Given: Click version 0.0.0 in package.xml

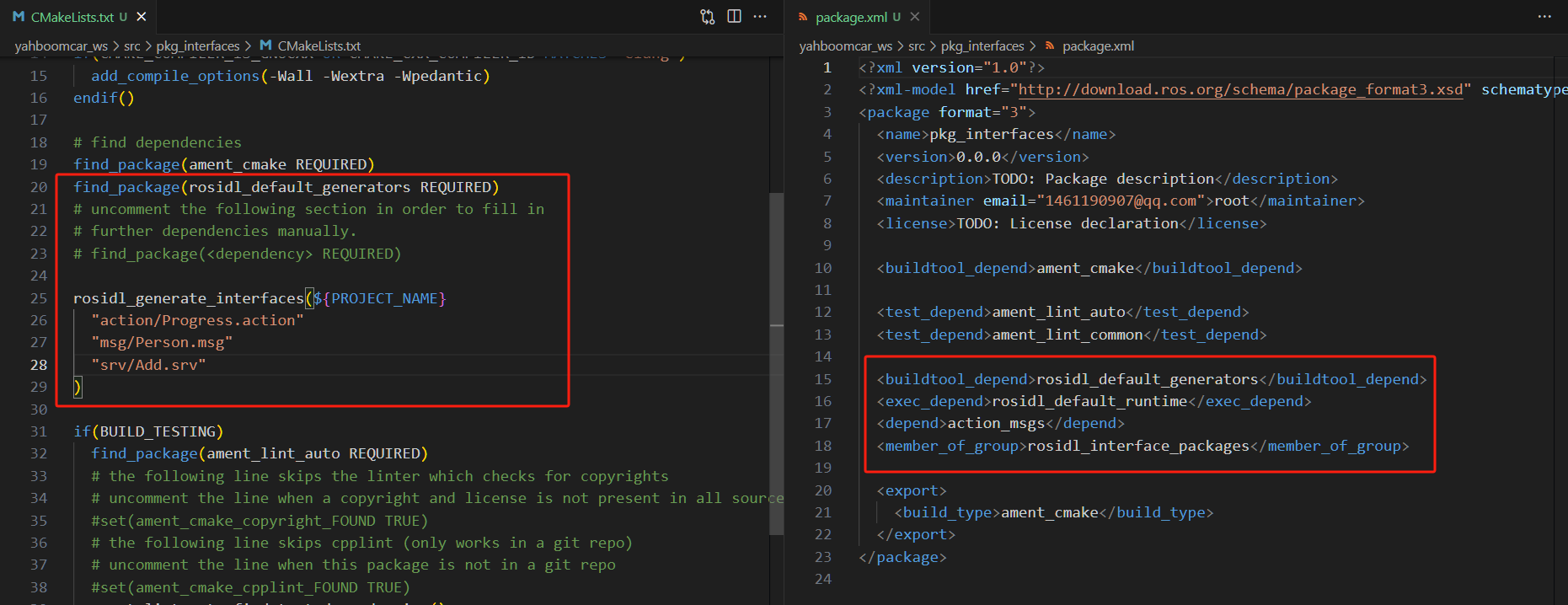Looking at the screenshot, I should point(982,157).
